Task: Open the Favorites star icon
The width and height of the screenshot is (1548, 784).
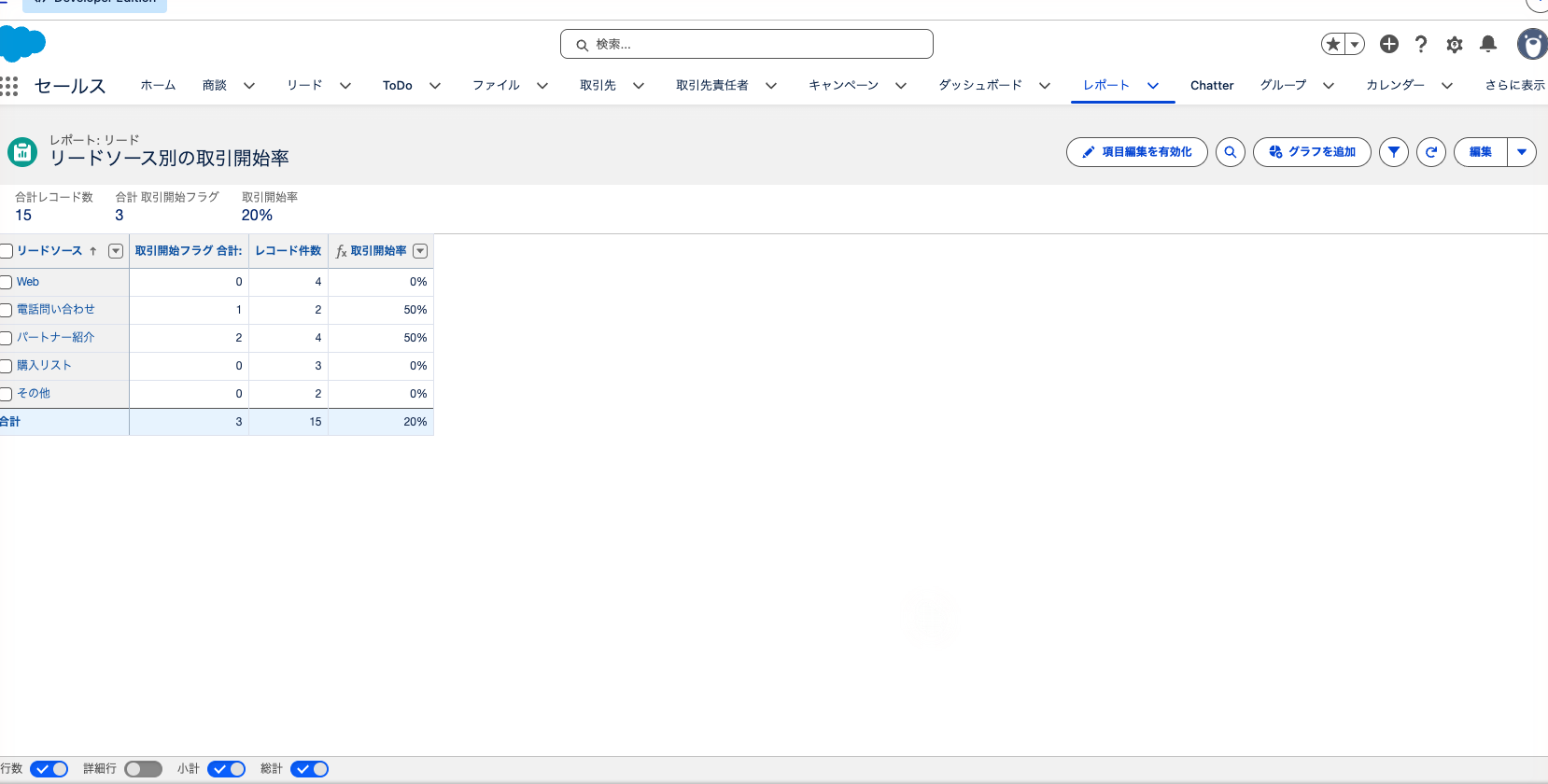Action: click(1333, 44)
